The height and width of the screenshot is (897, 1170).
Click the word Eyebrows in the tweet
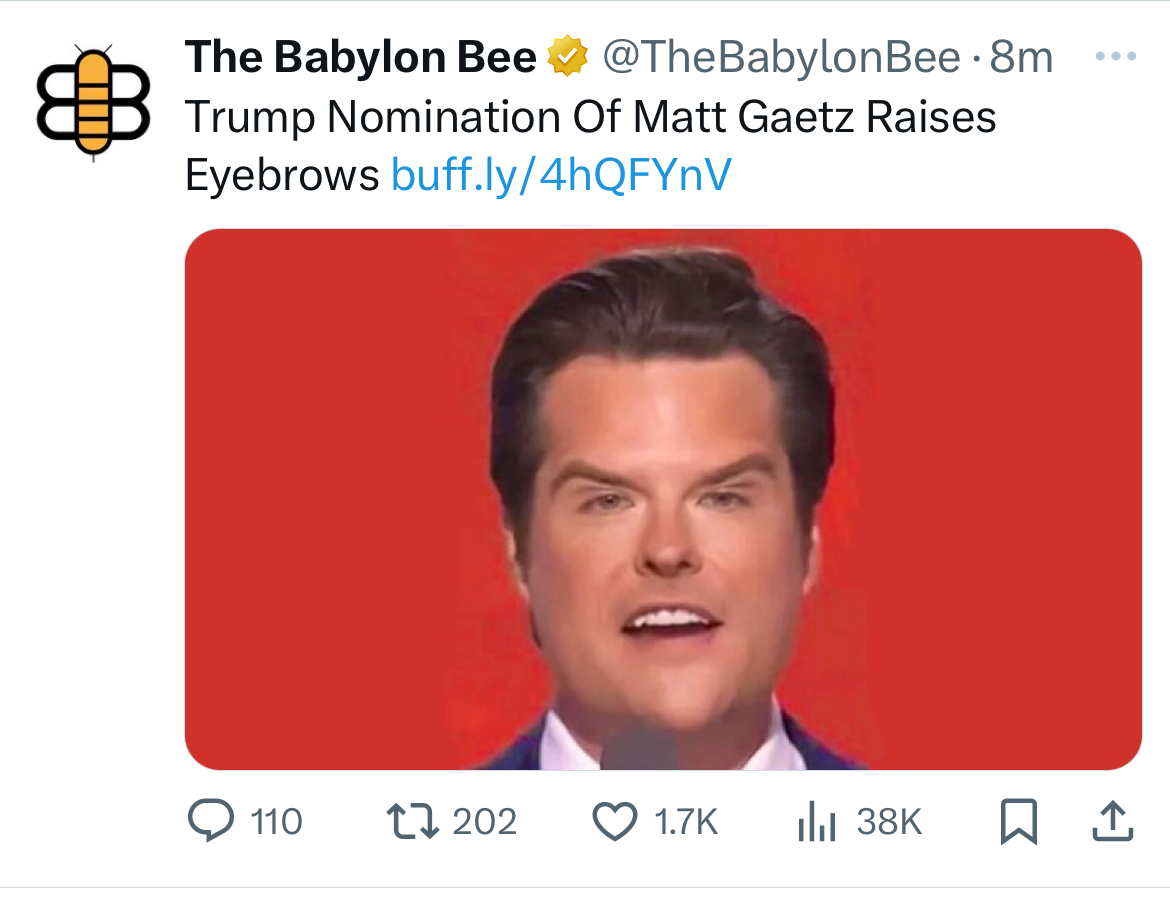[x=282, y=176]
